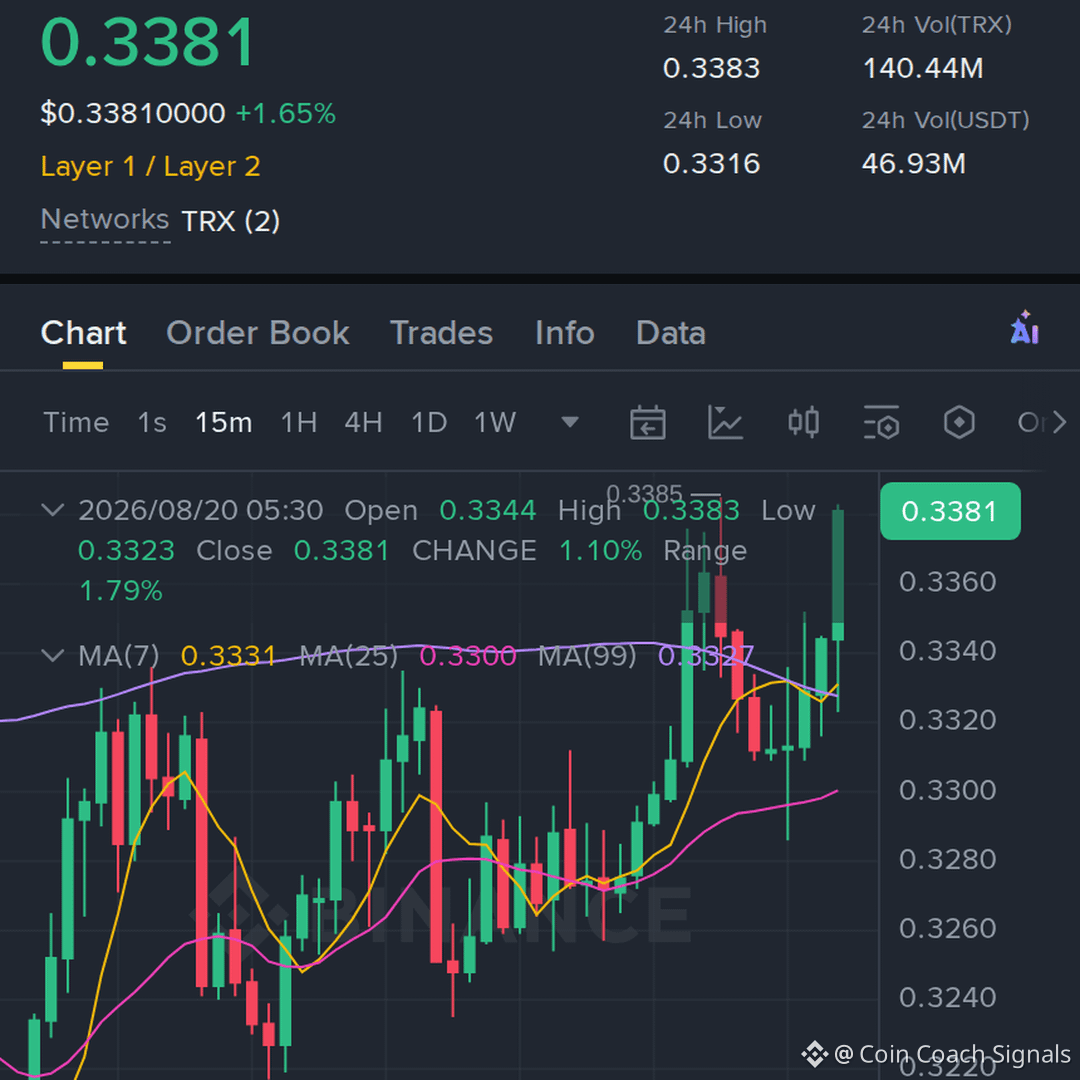This screenshot has width=1080, height=1080.
Task: Open the Order Book tab
Action: 258,333
